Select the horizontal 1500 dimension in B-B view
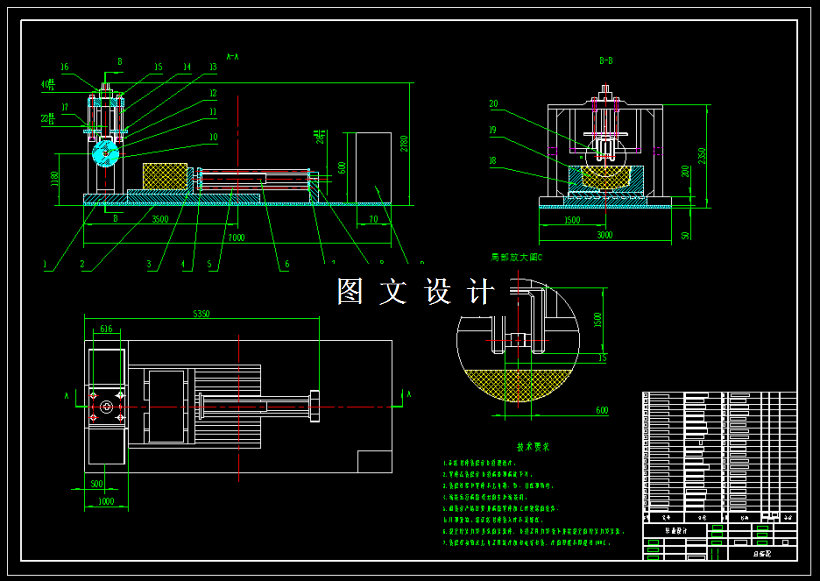820x581 pixels. (572, 220)
